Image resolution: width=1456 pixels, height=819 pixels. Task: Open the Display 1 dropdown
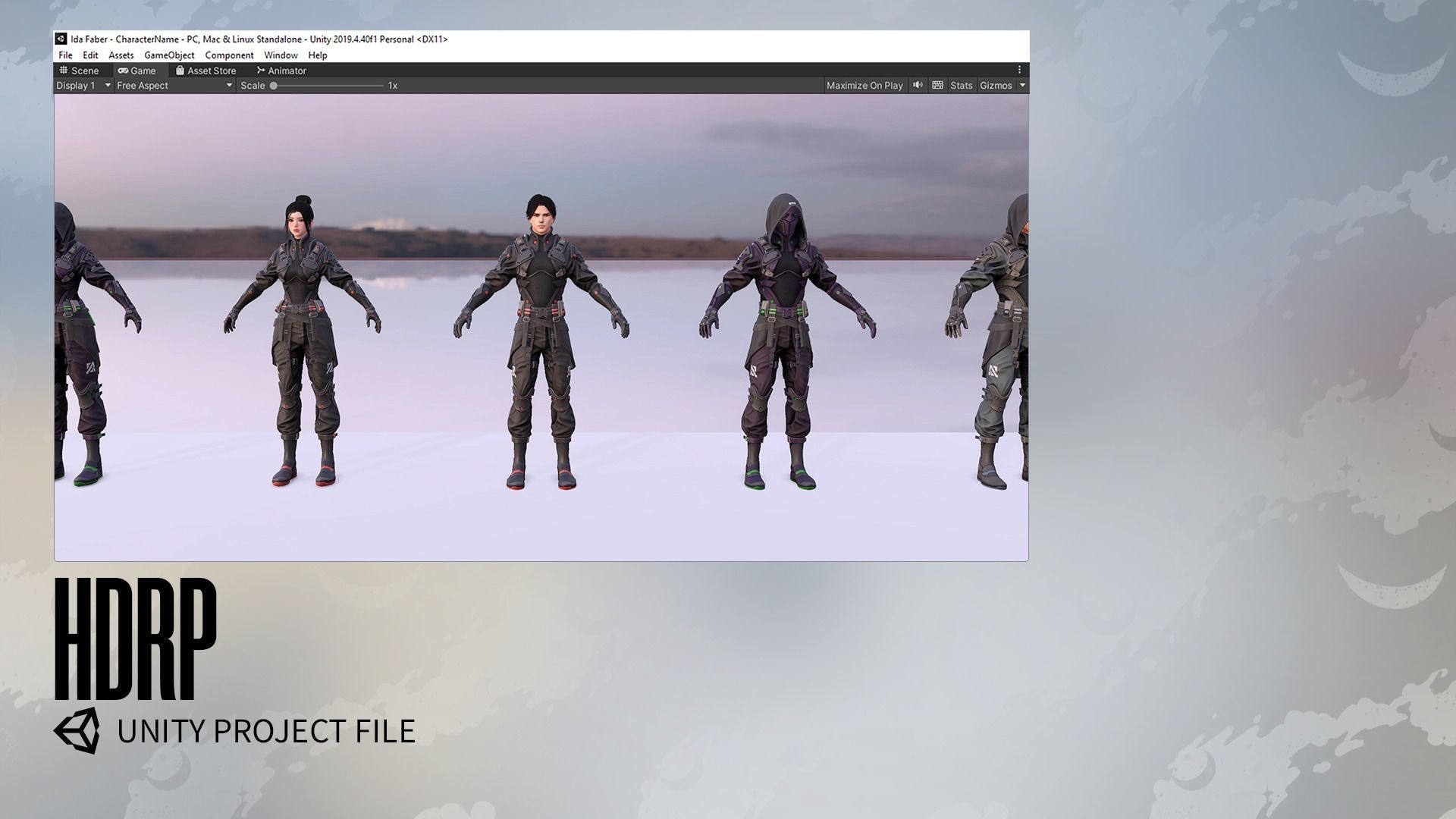(x=83, y=86)
